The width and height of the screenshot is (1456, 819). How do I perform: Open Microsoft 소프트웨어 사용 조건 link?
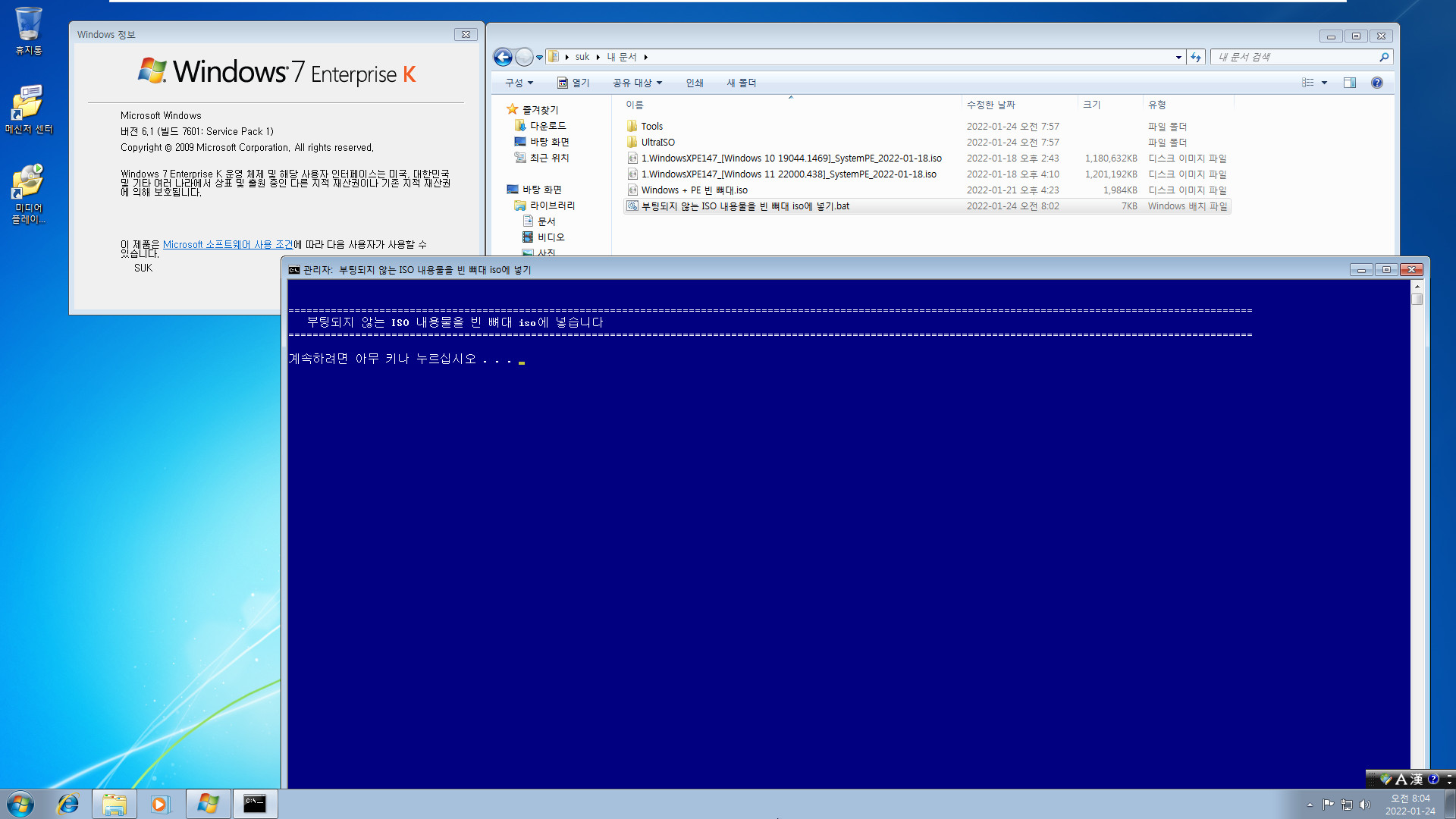click(227, 244)
